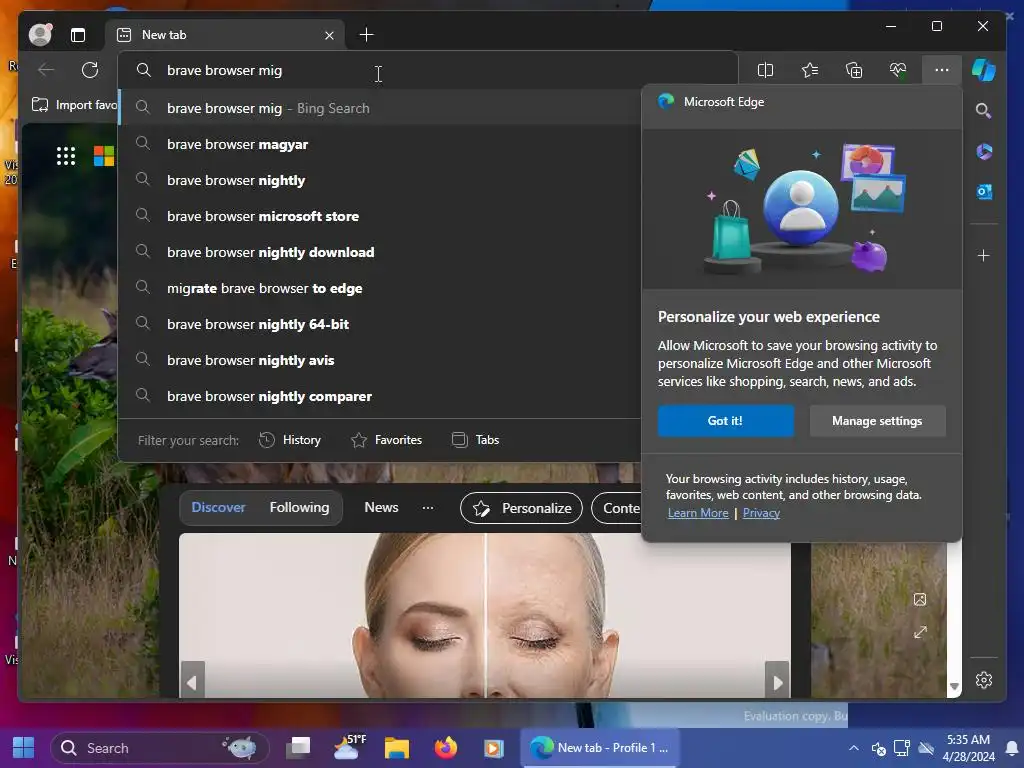
Task: Open the sidebar Outlook icon
Action: coord(984,192)
